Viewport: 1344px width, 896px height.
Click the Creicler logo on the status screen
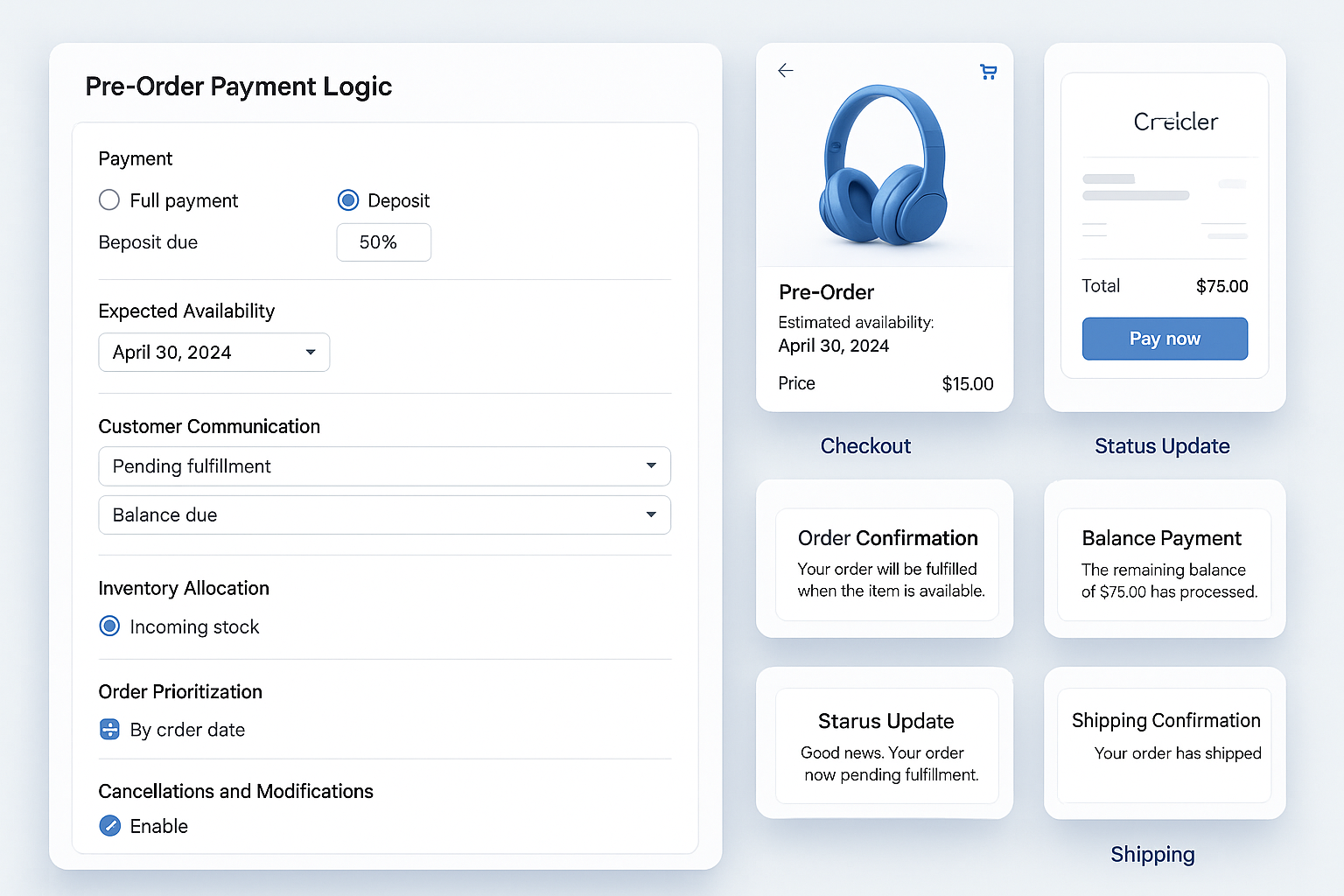1176,122
